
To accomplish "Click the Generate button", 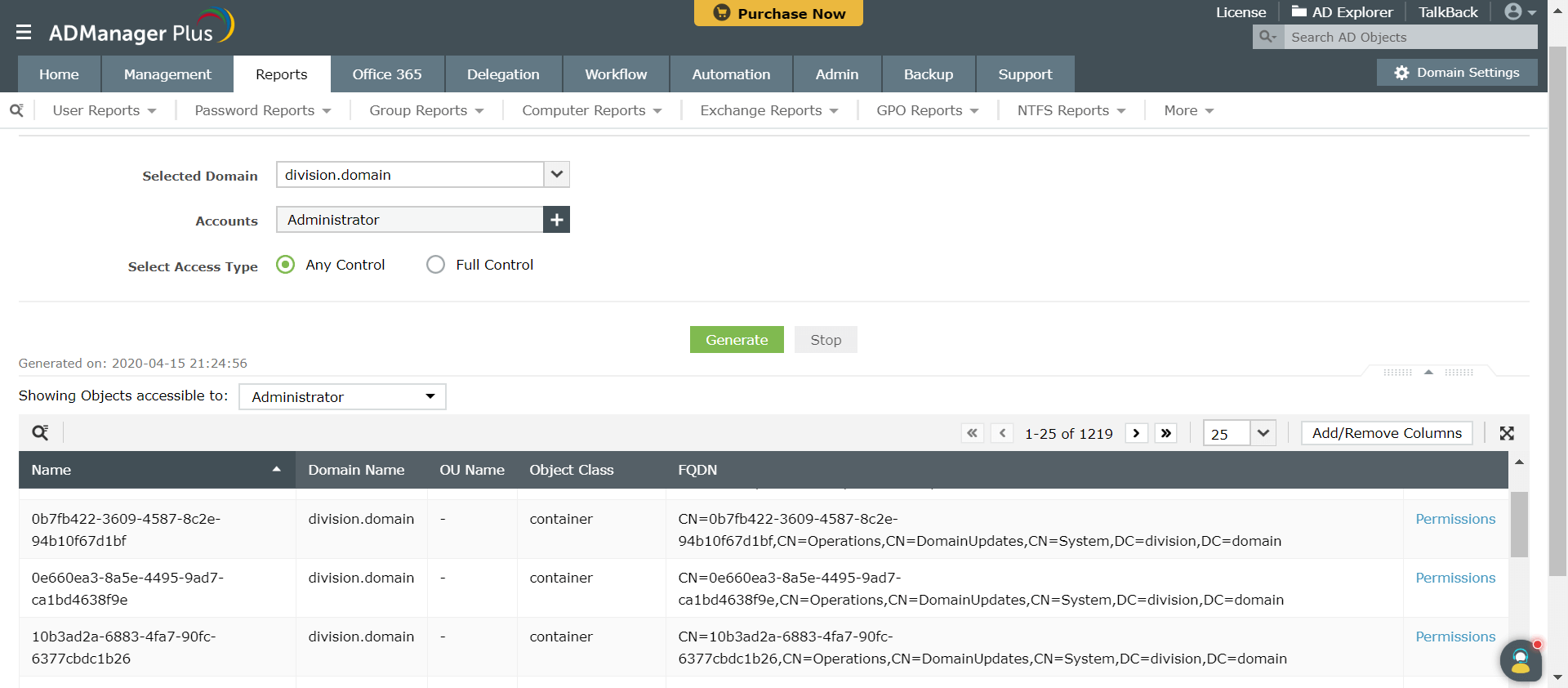I will click(x=737, y=340).
